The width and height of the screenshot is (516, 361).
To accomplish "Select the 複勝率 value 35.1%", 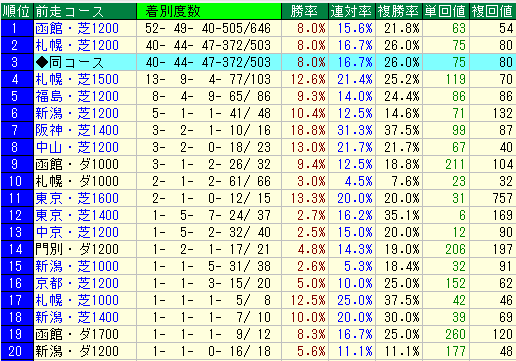I will (x=402, y=215).
